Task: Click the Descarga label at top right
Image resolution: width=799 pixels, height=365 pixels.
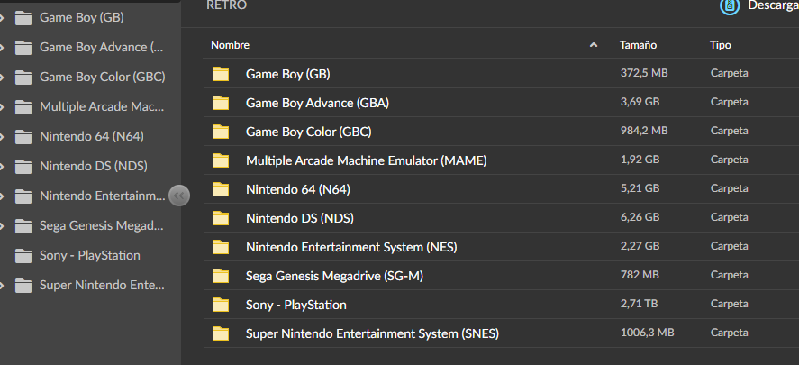Action: pos(773,6)
